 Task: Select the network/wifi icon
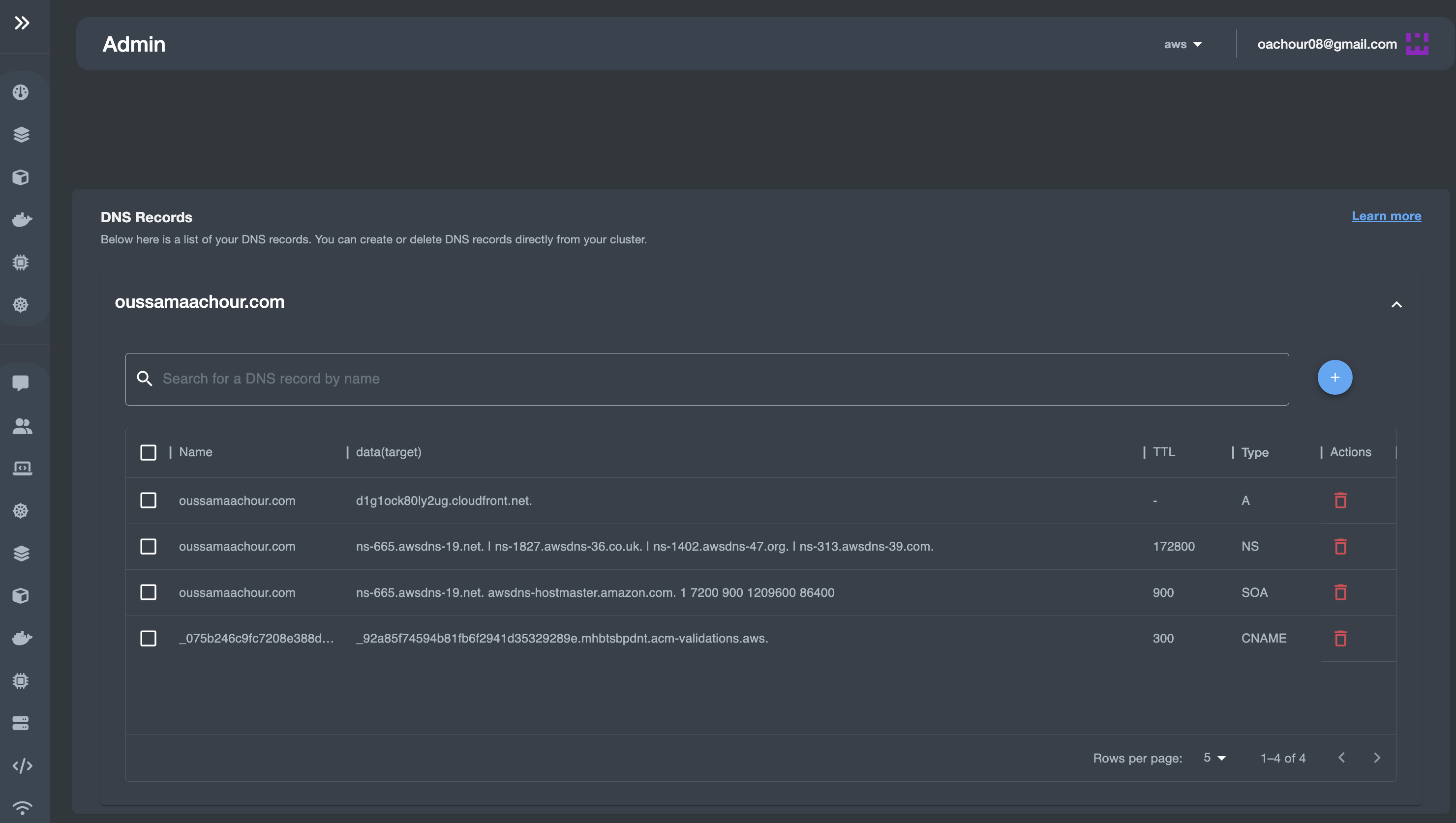click(x=21, y=808)
